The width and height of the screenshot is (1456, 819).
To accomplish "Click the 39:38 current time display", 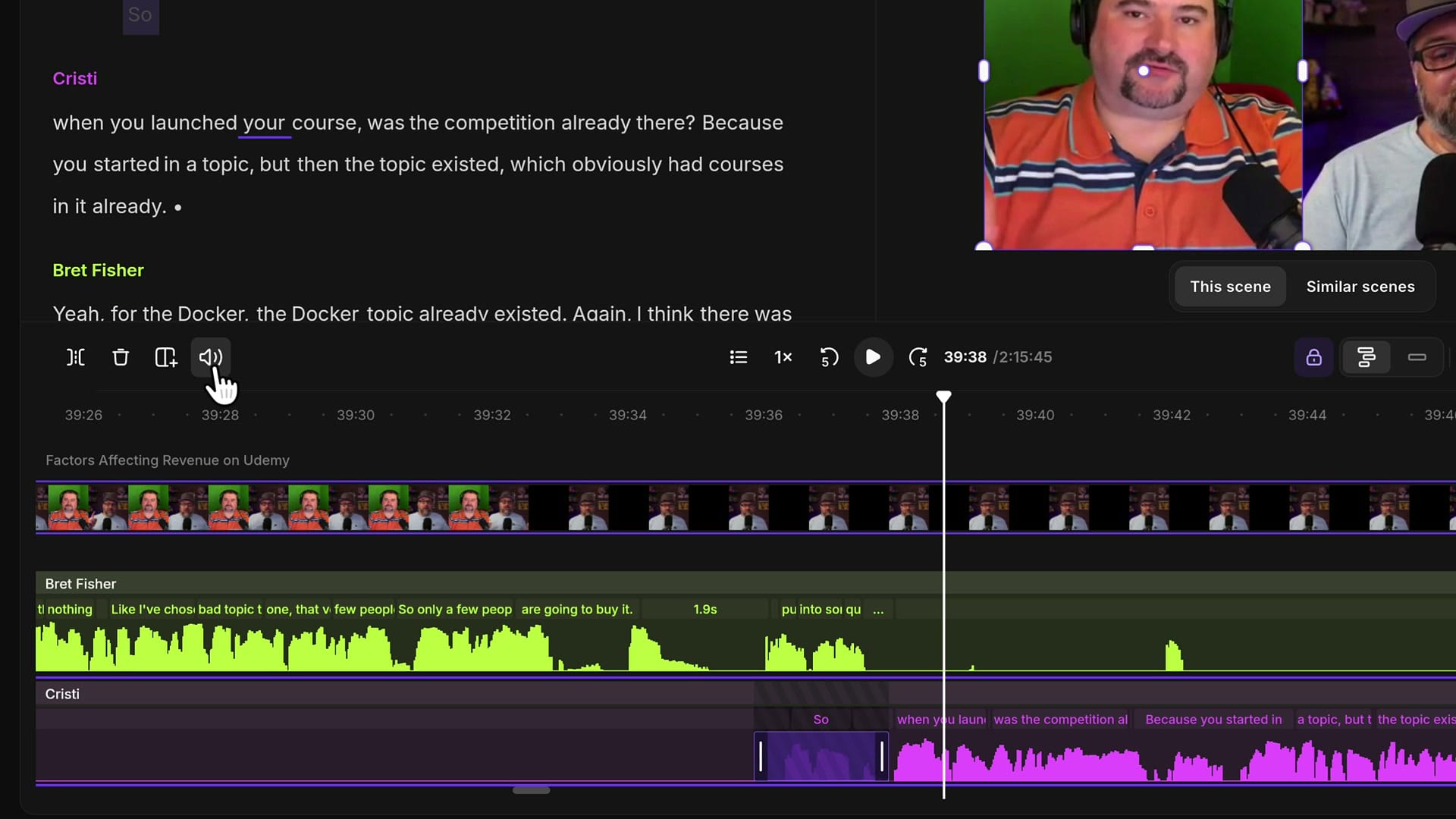I will [x=965, y=357].
